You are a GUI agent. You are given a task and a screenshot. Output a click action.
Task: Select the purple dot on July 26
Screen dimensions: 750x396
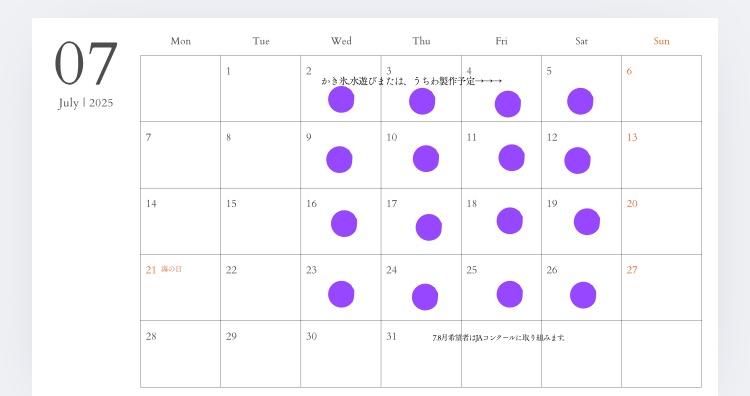click(x=583, y=295)
